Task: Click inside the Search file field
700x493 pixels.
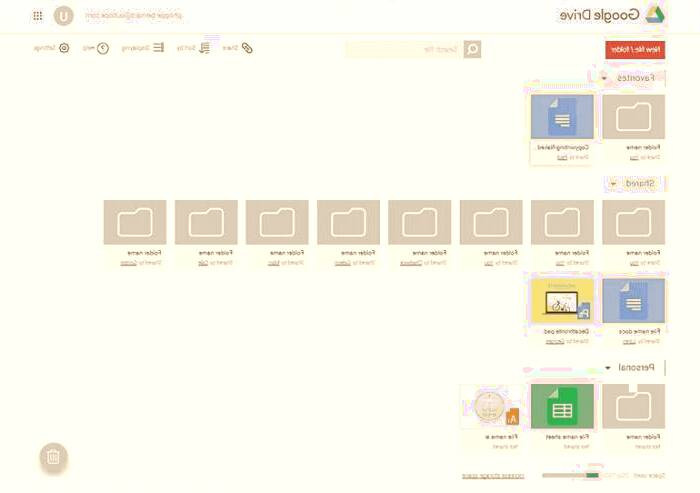Action: point(410,49)
